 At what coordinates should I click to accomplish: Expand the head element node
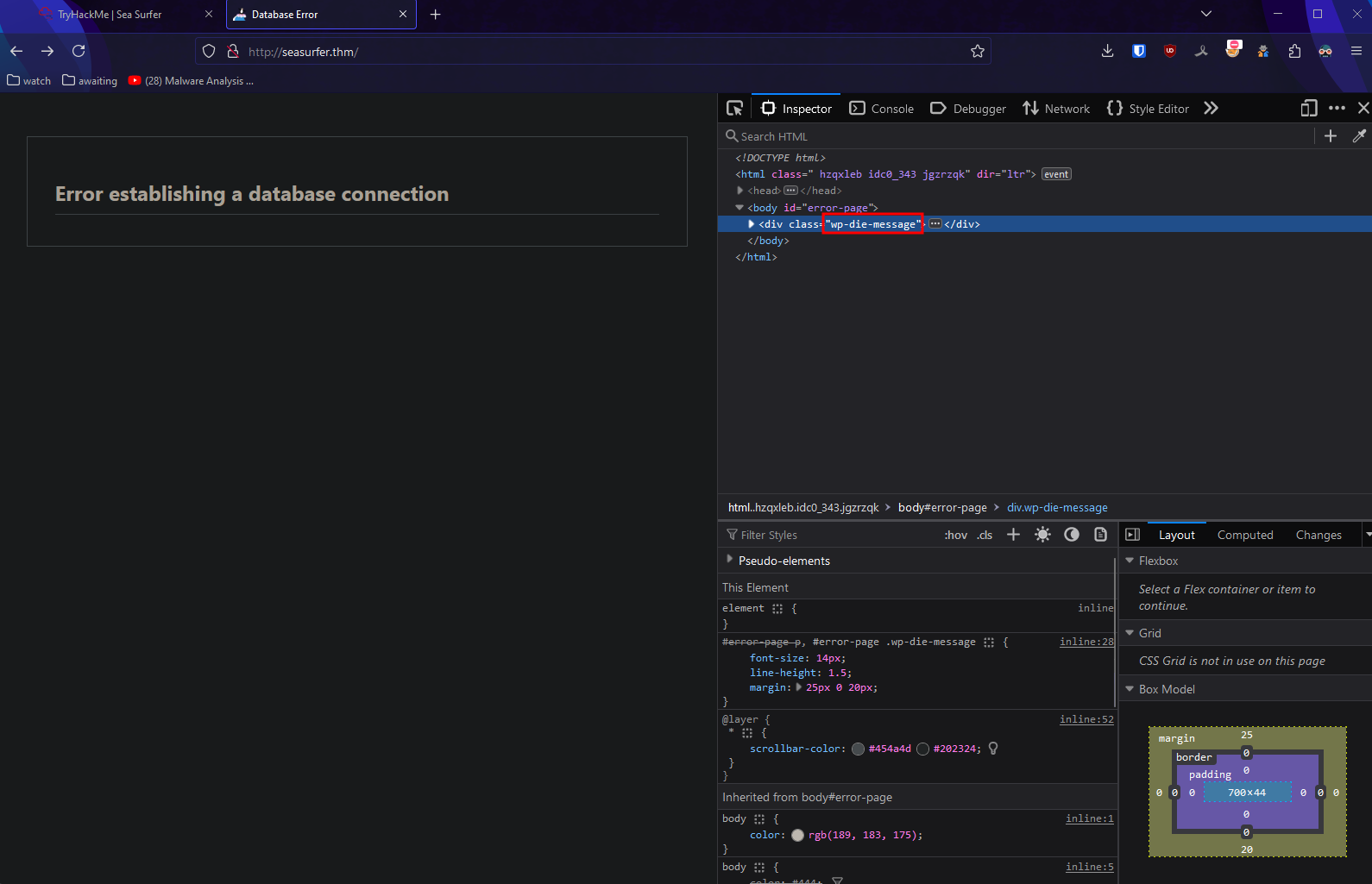click(740, 191)
